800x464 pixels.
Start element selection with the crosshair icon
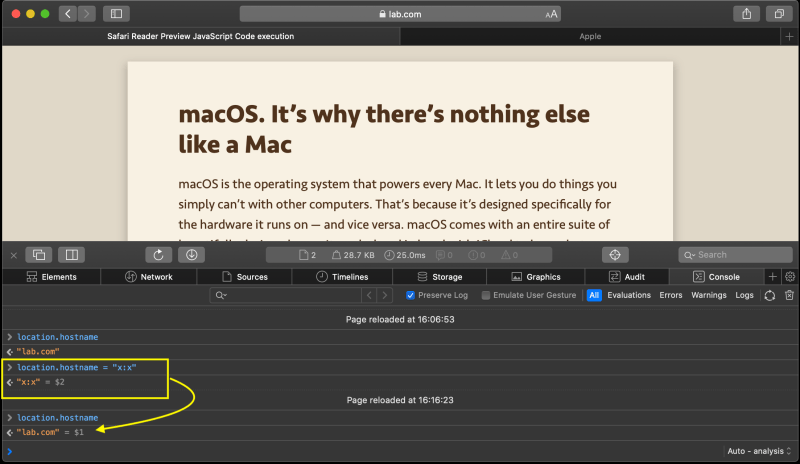tap(615, 255)
